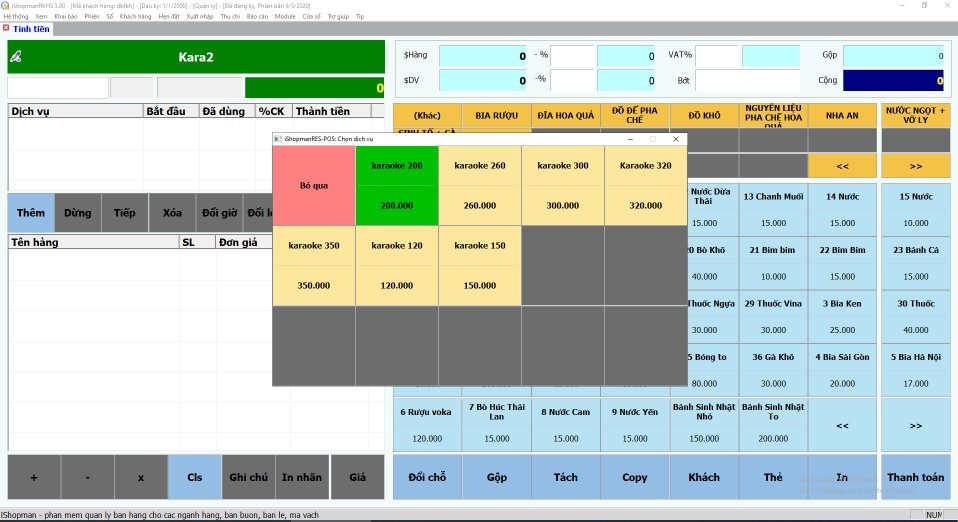Viewport: 958px width, 522px height.
Task: Pick the karaoke 150 service
Action: (480, 265)
